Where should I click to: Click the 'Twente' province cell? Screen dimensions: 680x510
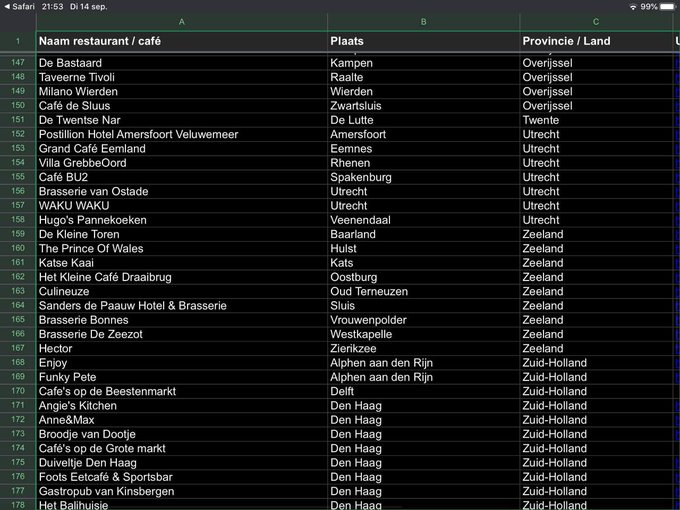click(596, 120)
